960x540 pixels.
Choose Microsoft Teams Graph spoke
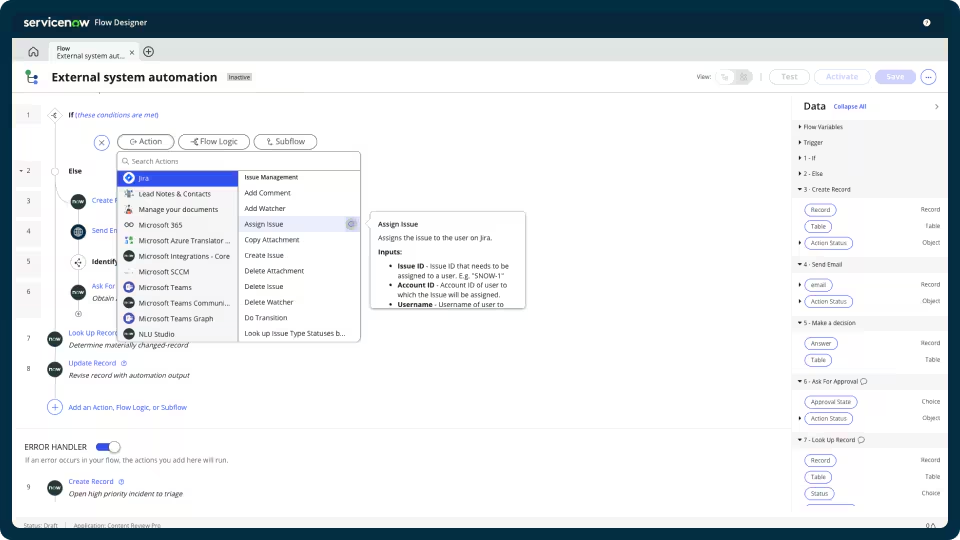pyautogui.click(x=177, y=318)
